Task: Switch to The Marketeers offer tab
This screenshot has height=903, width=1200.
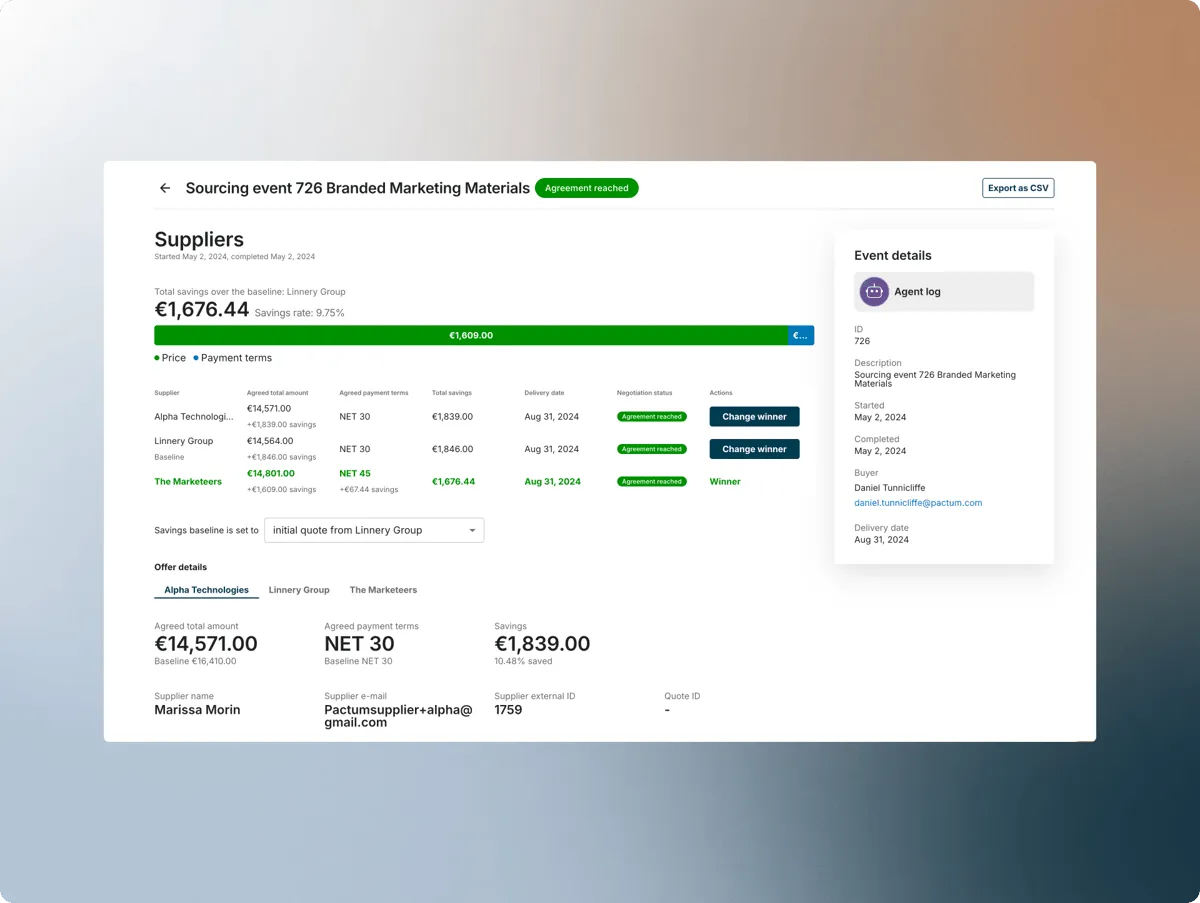Action: click(383, 590)
